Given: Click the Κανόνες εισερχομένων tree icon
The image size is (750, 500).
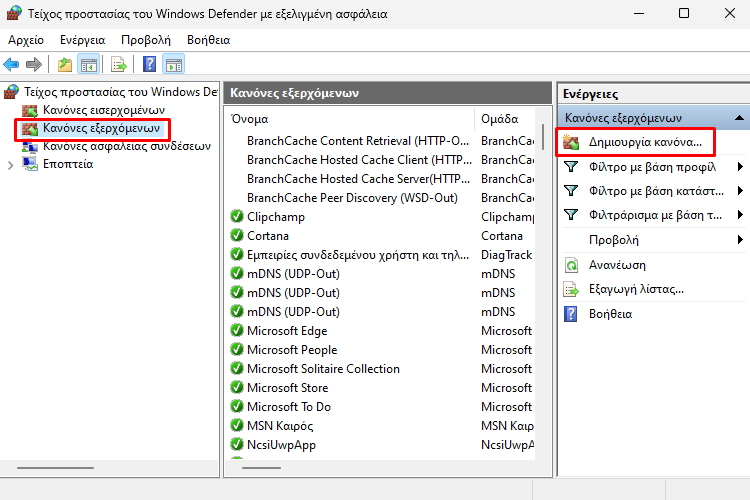Looking at the screenshot, I should [30, 110].
